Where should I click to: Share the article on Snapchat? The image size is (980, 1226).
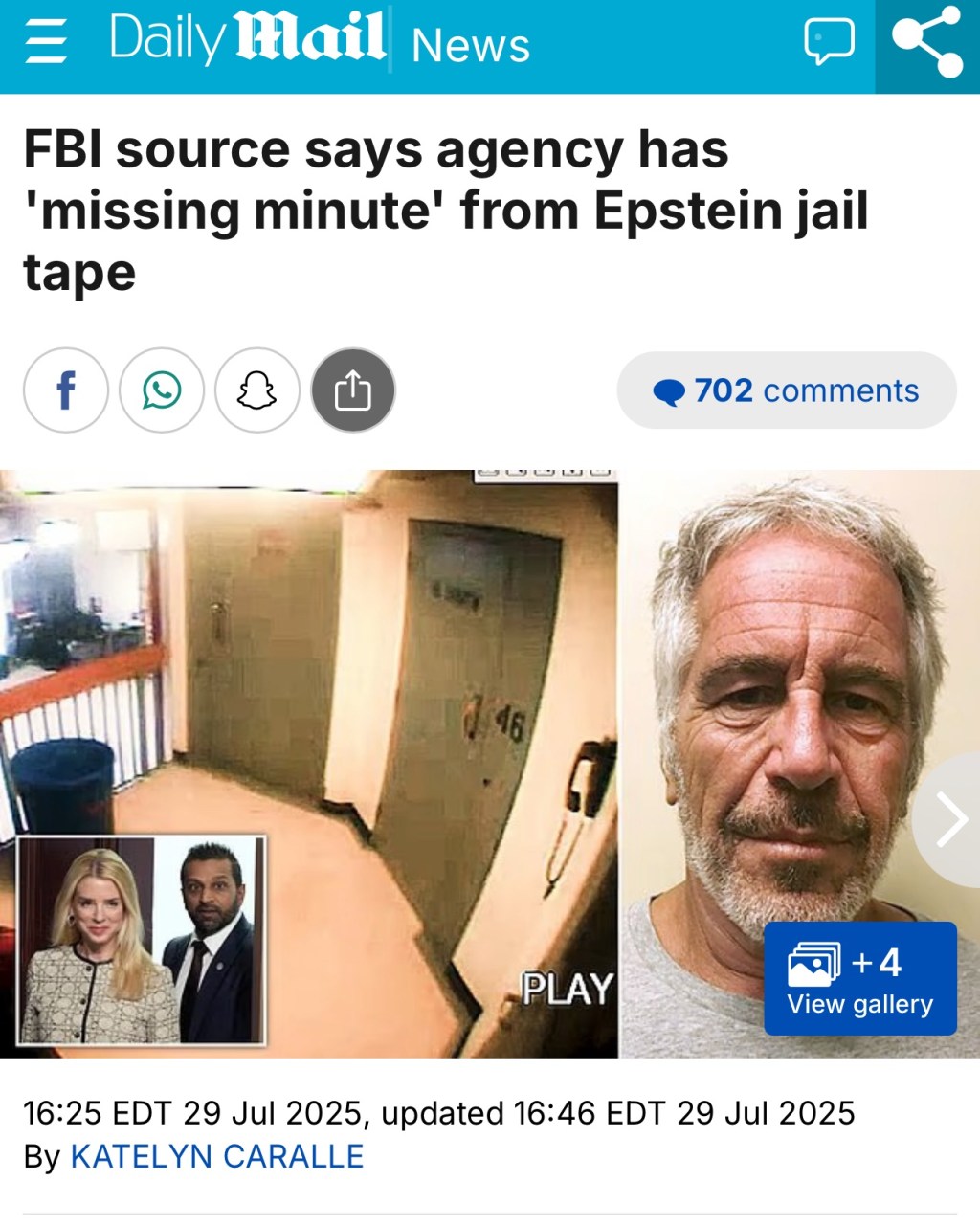coord(257,390)
